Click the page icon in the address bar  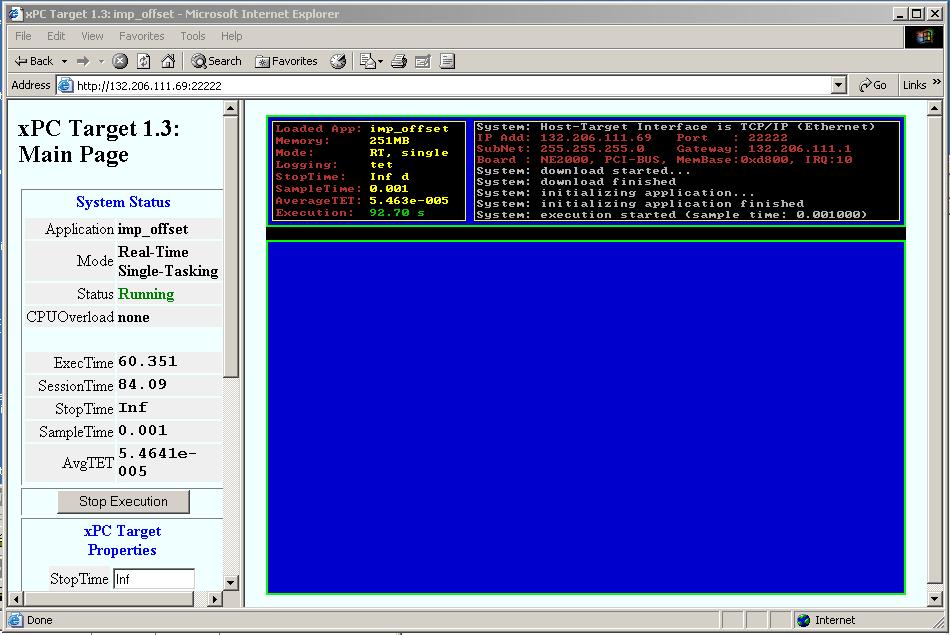coord(65,85)
